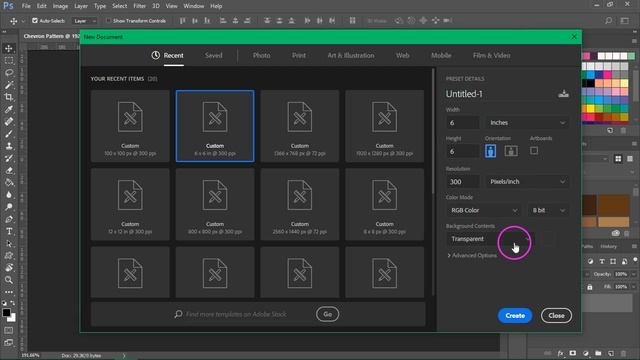The image size is (640, 360).
Task: Select the Path Selection tool
Action: click(9, 244)
